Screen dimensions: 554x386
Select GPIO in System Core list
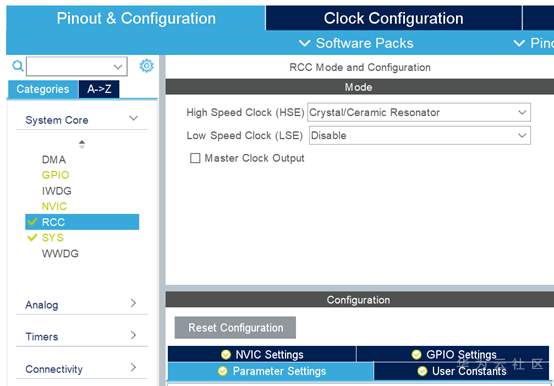55,175
